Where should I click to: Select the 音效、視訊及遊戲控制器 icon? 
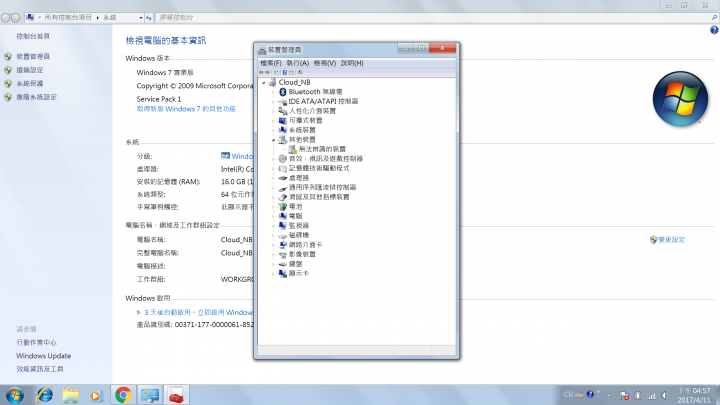click(x=283, y=159)
